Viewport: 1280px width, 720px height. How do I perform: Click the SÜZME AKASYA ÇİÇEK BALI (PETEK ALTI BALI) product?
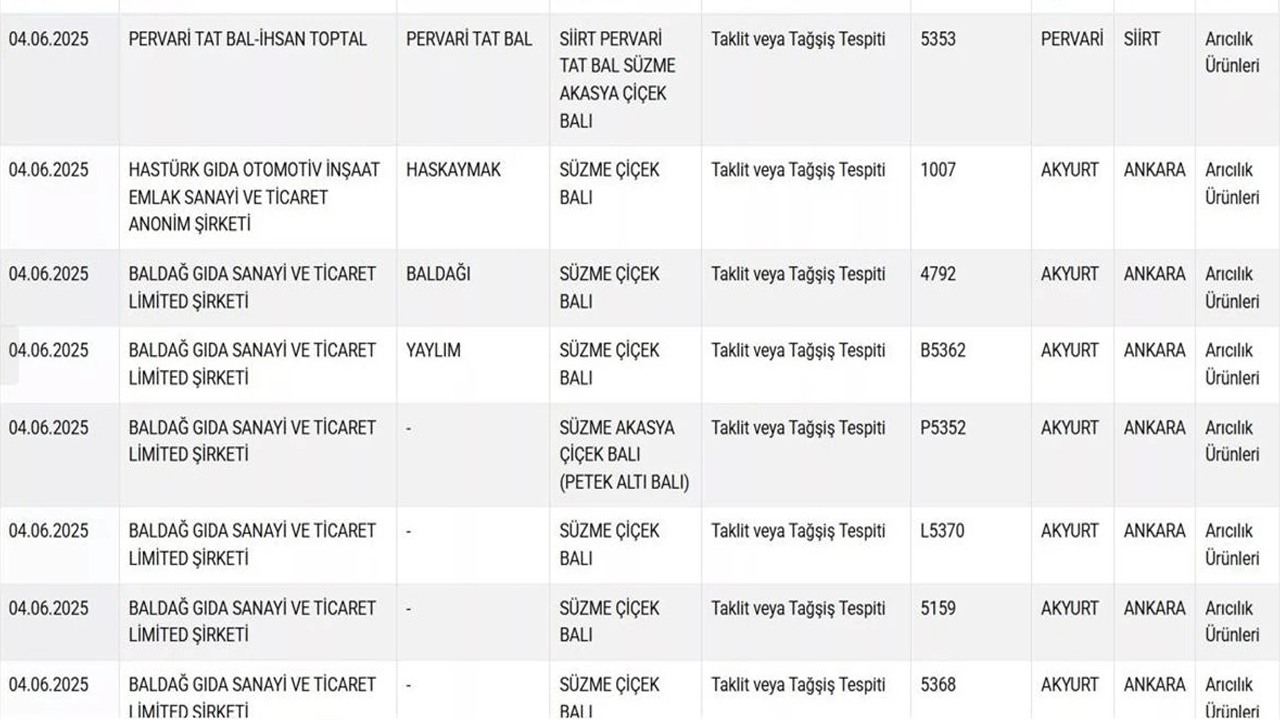point(623,455)
